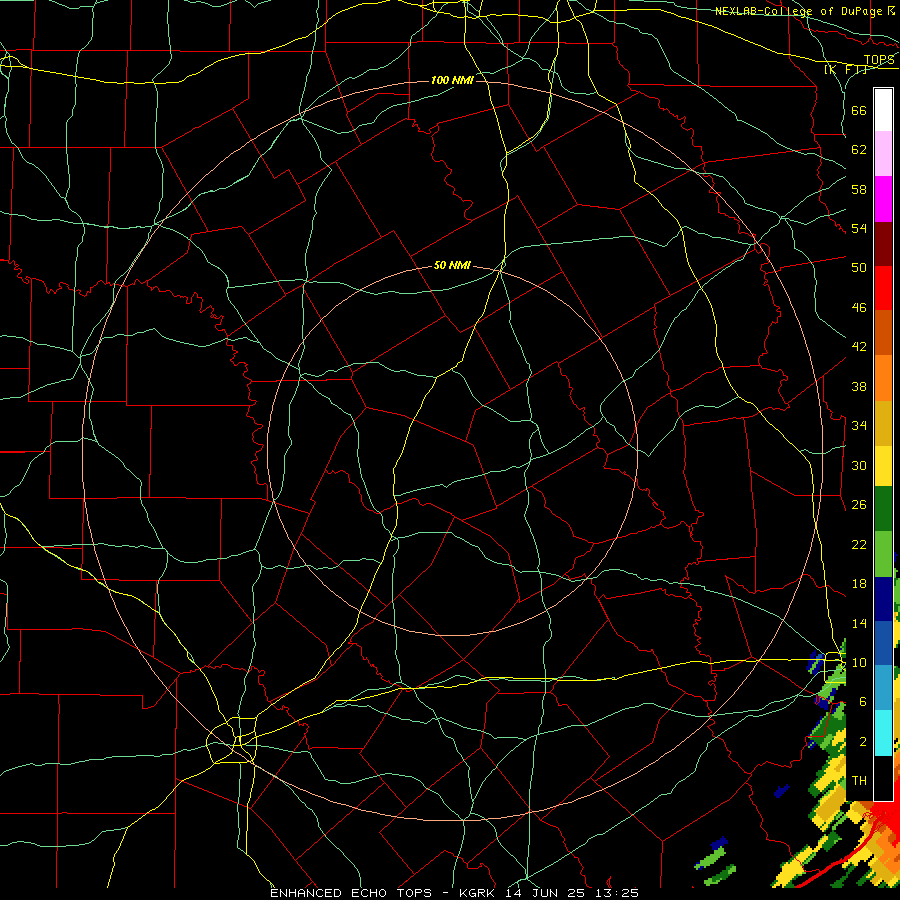Click the cyan legend swatch
Viewport: 900px width, 900px height.
point(883,733)
